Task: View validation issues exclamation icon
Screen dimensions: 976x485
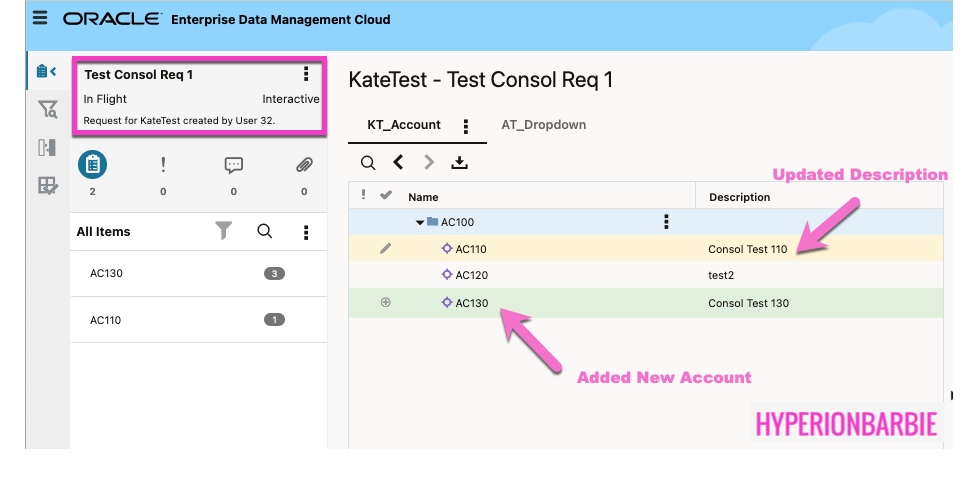Action: coord(163,165)
